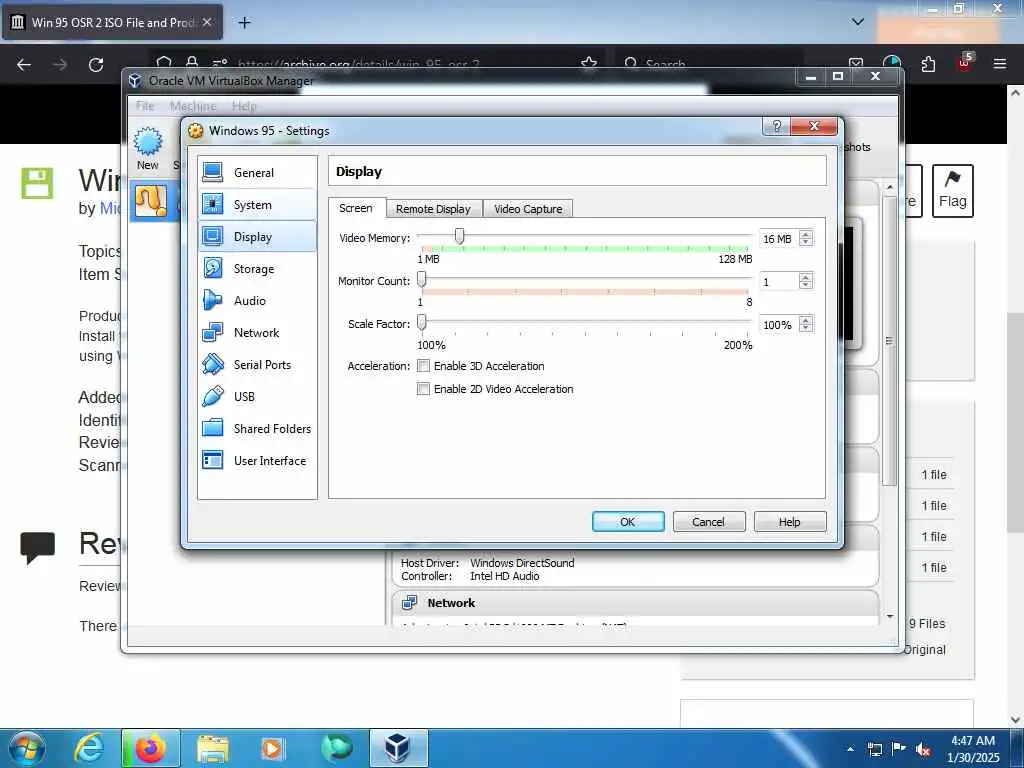Screen dimensions: 1024x768
Task: Select the Display settings category
Action: pyautogui.click(x=257, y=236)
